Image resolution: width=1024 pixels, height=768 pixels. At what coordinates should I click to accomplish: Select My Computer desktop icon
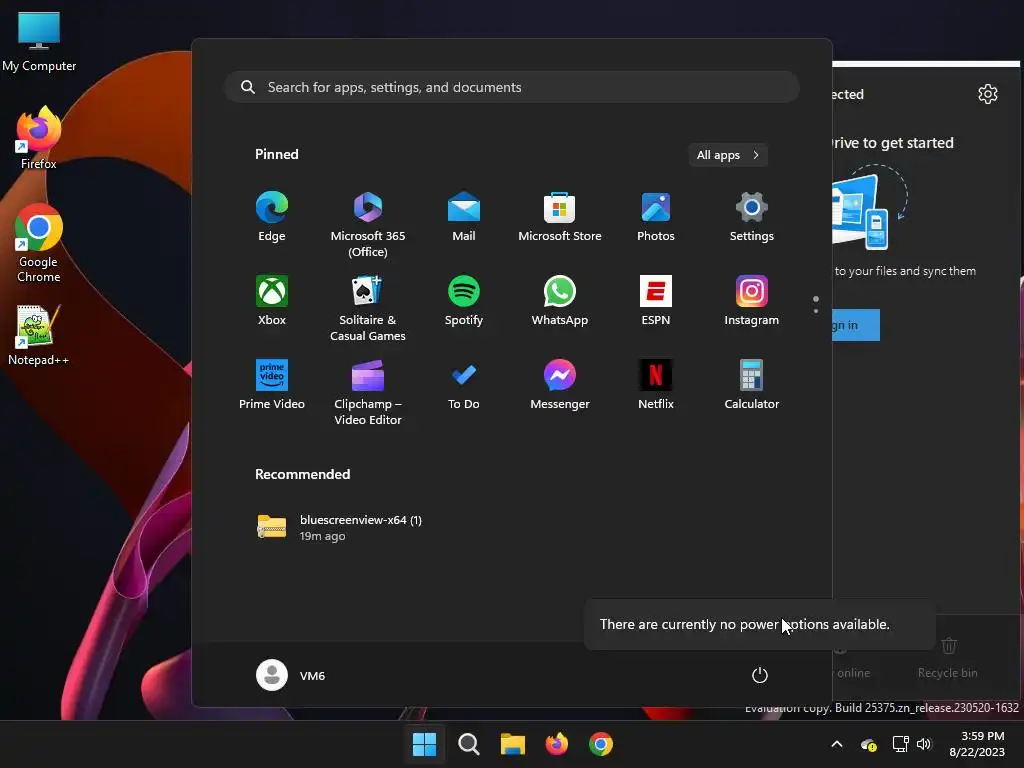pyautogui.click(x=39, y=42)
